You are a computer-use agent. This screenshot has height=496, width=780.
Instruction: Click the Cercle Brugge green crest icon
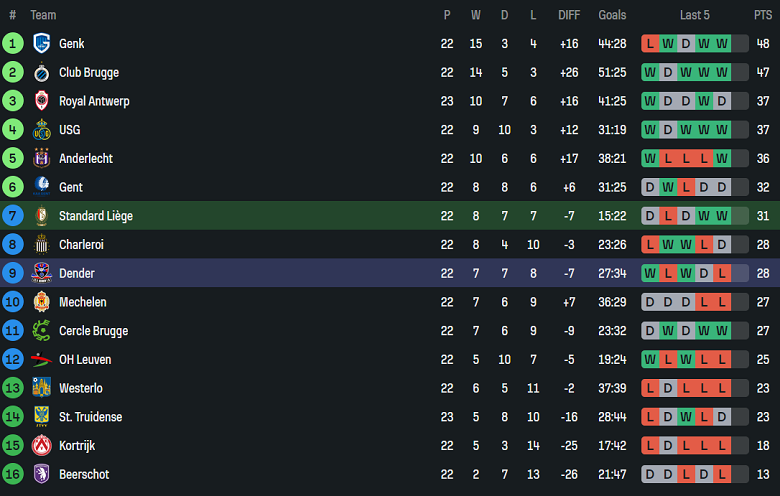click(41, 331)
